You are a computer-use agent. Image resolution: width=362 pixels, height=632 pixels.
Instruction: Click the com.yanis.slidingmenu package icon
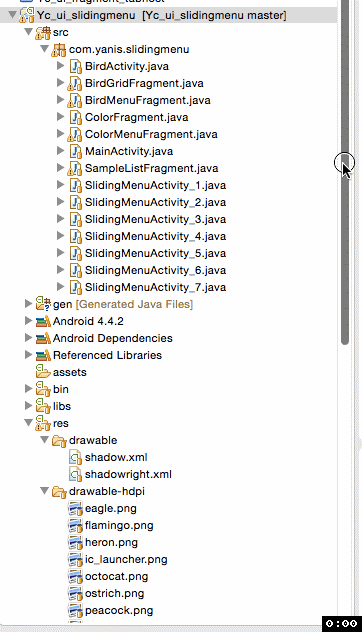(x=59, y=49)
